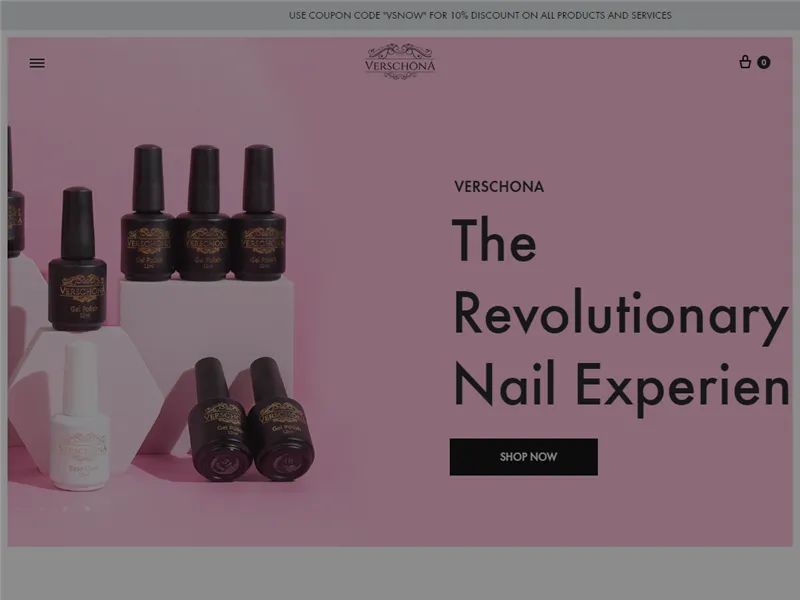The image size is (800, 600).
Task: Click the rightmost bottle of the upright trio
Action: pyautogui.click(x=259, y=213)
